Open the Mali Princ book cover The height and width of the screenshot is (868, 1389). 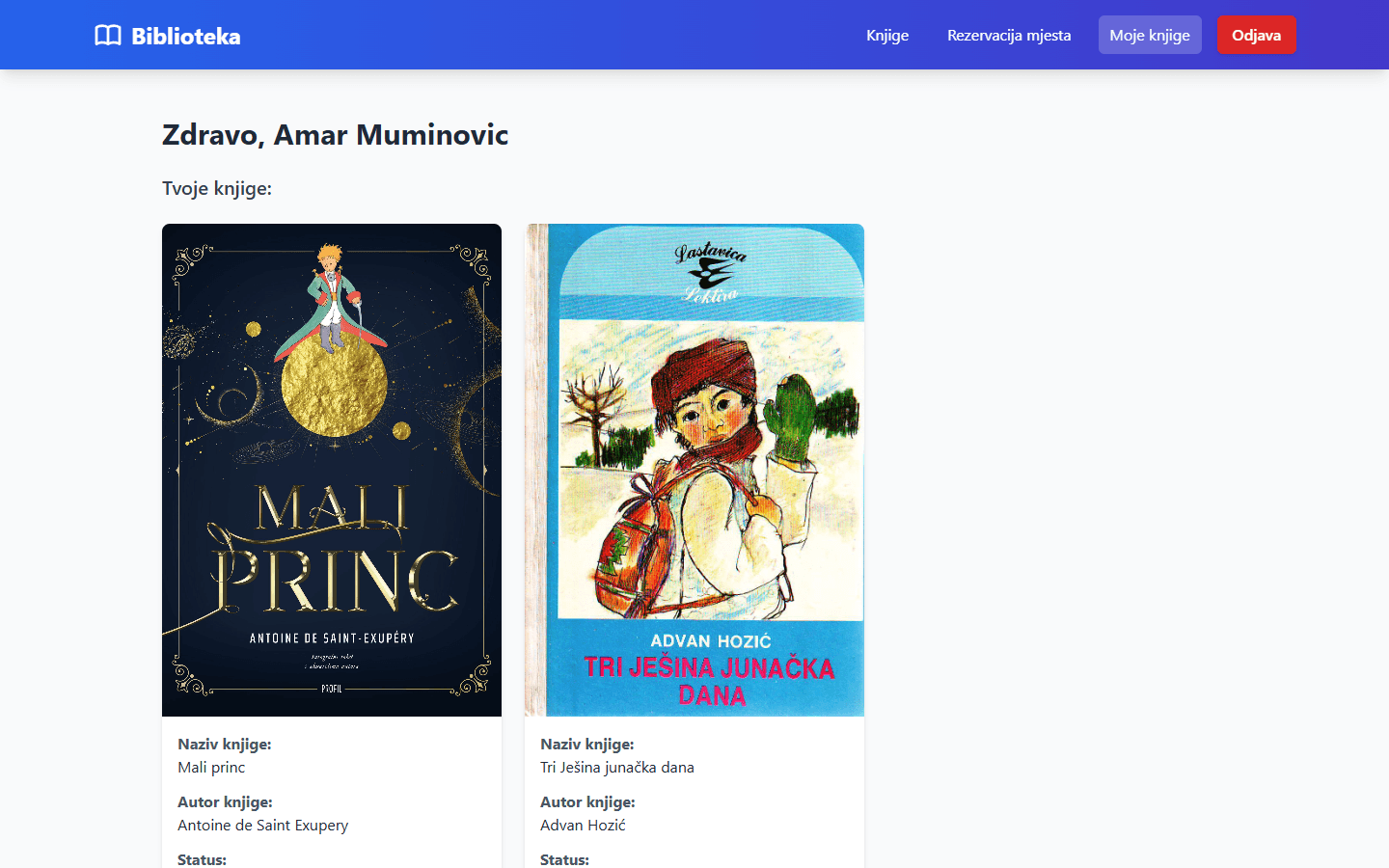click(x=332, y=470)
